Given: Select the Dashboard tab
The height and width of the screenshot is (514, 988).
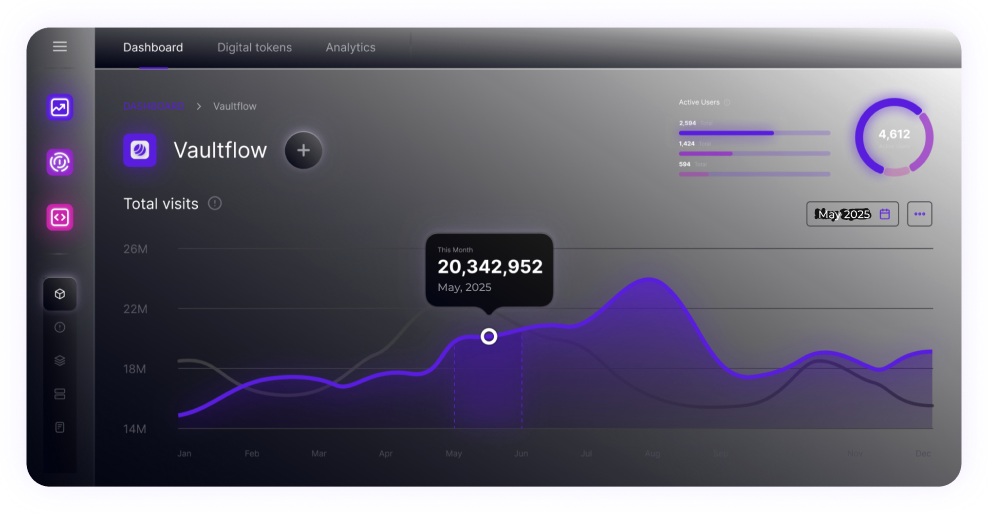Looking at the screenshot, I should click(153, 47).
